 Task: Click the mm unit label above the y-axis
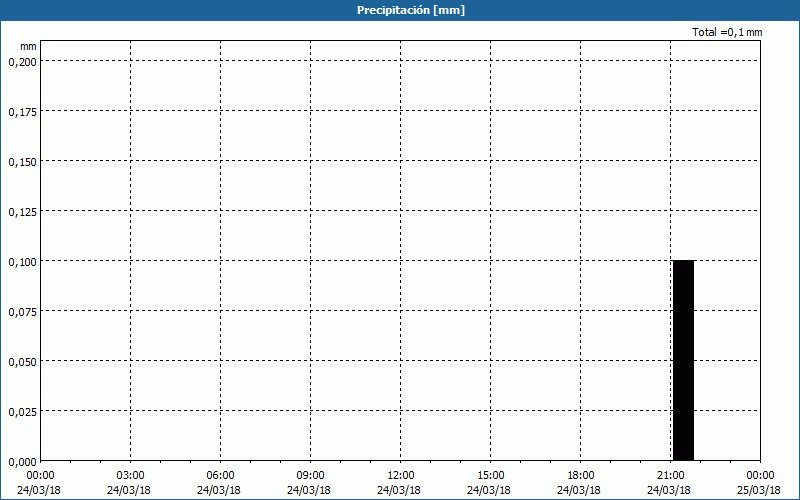pos(29,46)
